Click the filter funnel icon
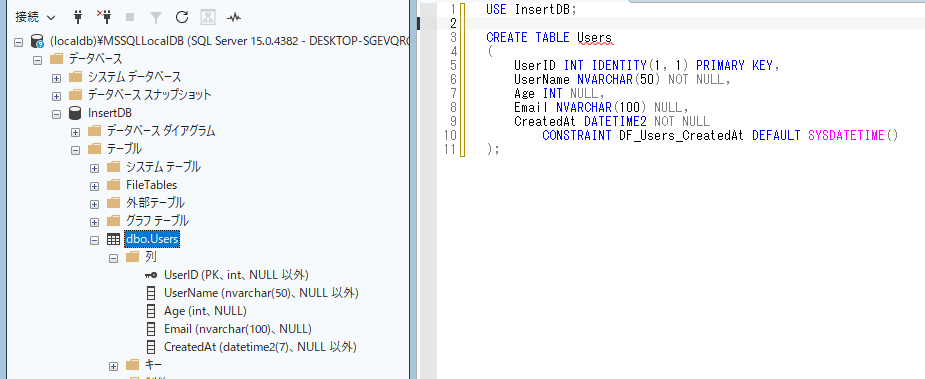 click(x=155, y=18)
